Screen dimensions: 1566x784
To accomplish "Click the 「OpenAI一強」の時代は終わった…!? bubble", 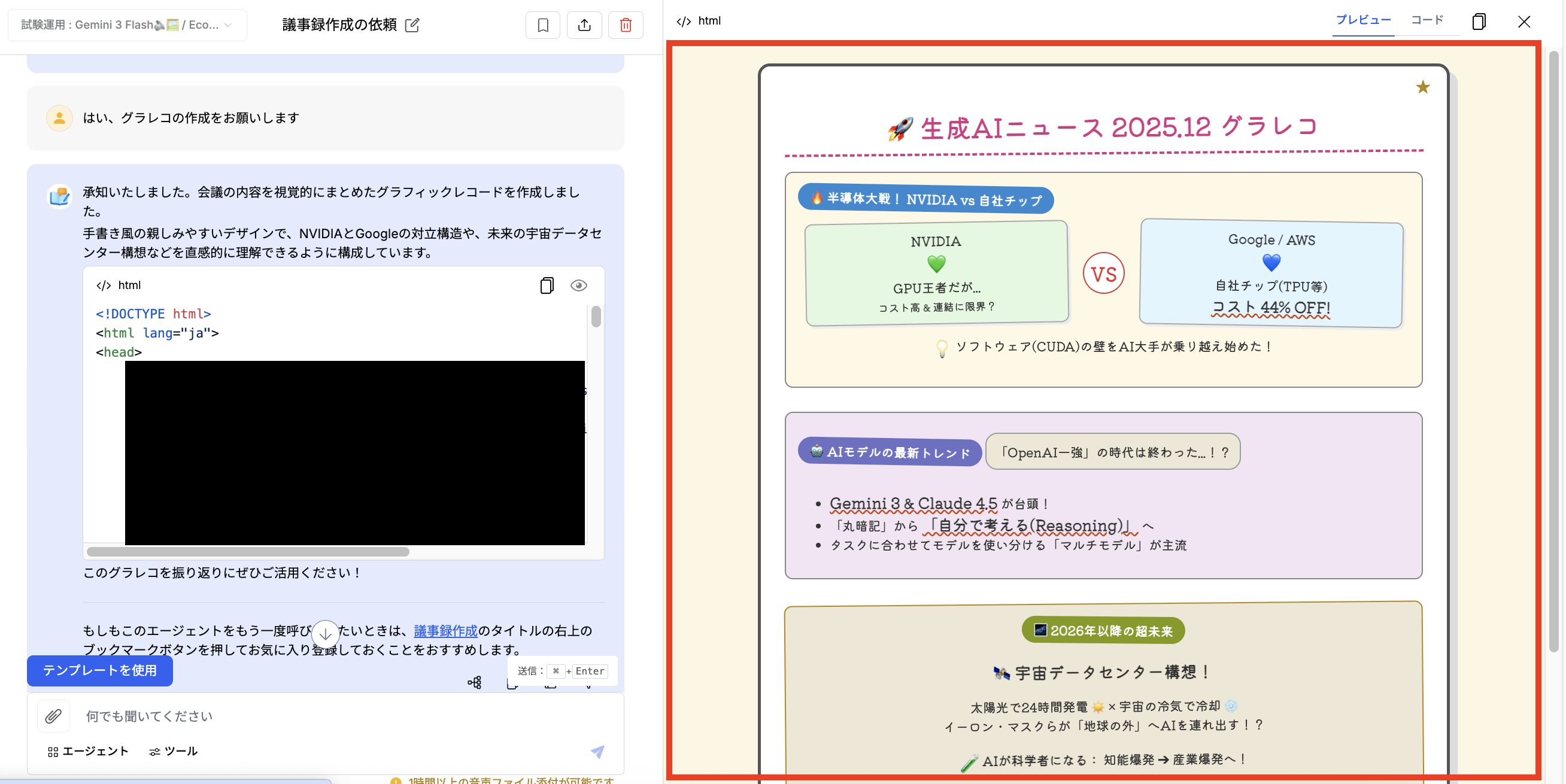I will [x=1112, y=452].
